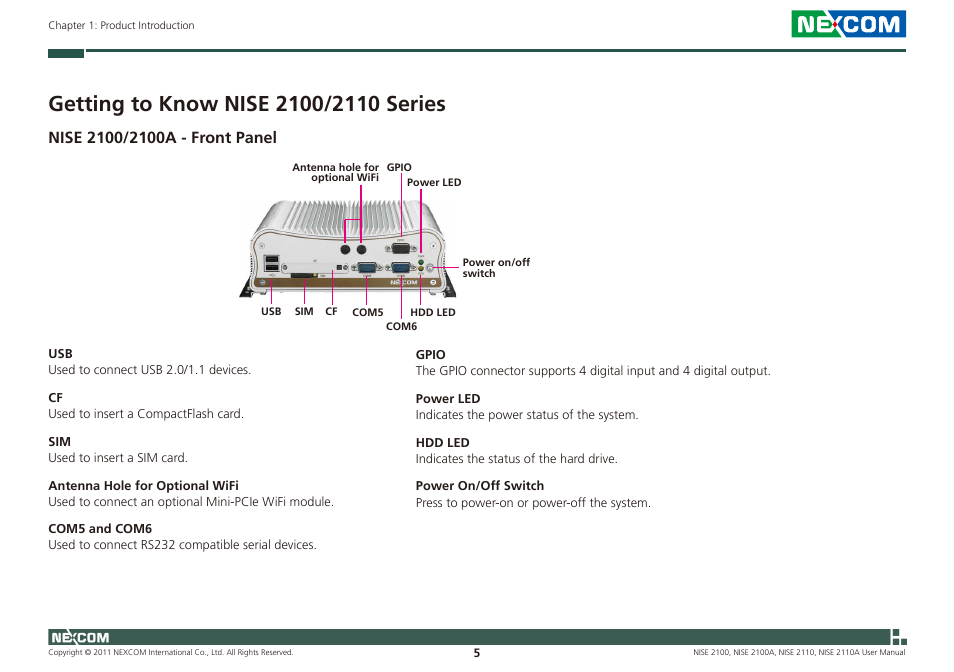Click the user manual title in footer
The width and height of the screenshot is (954, 672).
[799, 653]
